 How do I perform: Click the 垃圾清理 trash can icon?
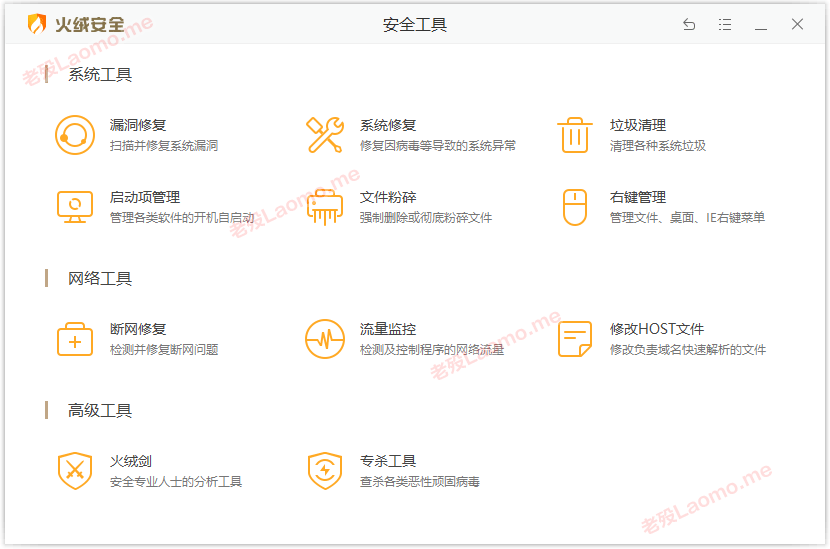(575, 135)
